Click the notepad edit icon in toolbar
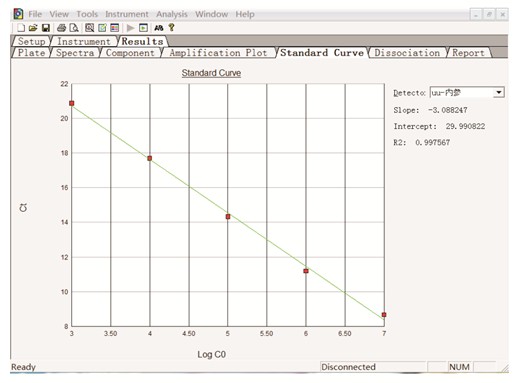This screenshot has height=383, width=522. pyautogui.click(x=102, y=28)
